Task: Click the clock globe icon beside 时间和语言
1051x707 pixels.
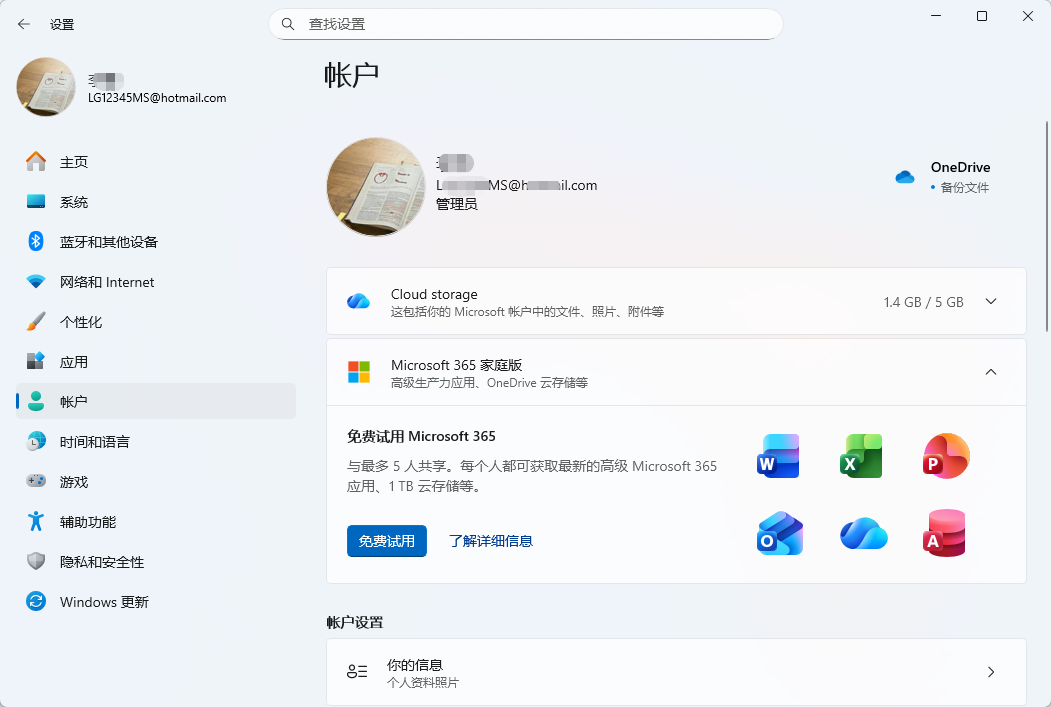Action: (36, 441)
